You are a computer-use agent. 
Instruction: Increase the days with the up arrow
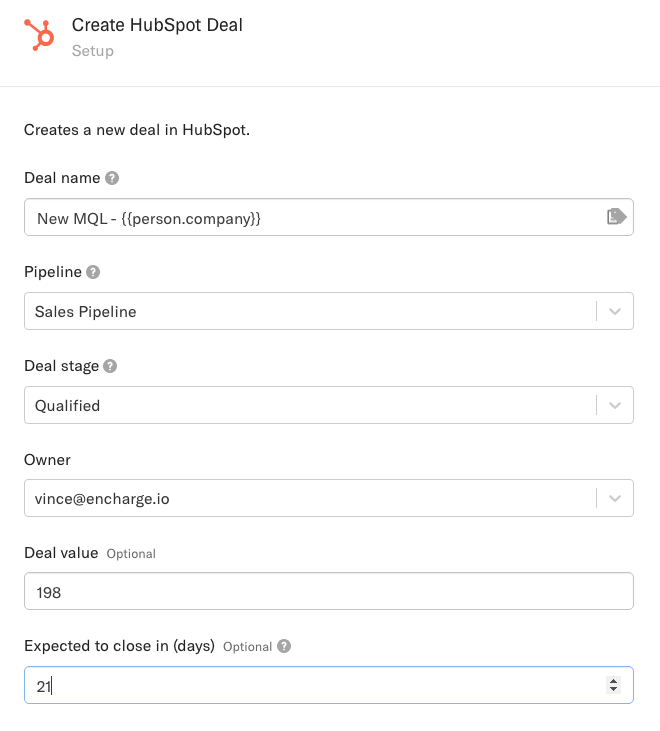click(613, 681)
